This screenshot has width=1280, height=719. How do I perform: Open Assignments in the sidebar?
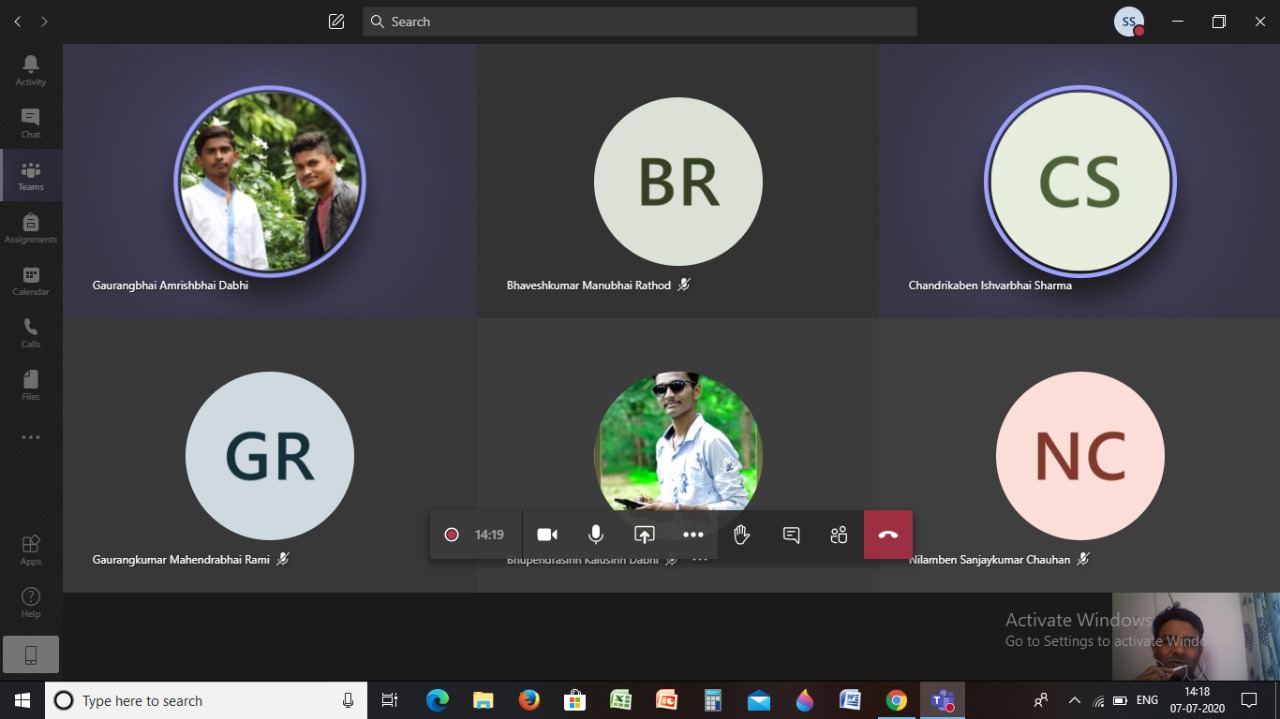[x=30, y=228]
